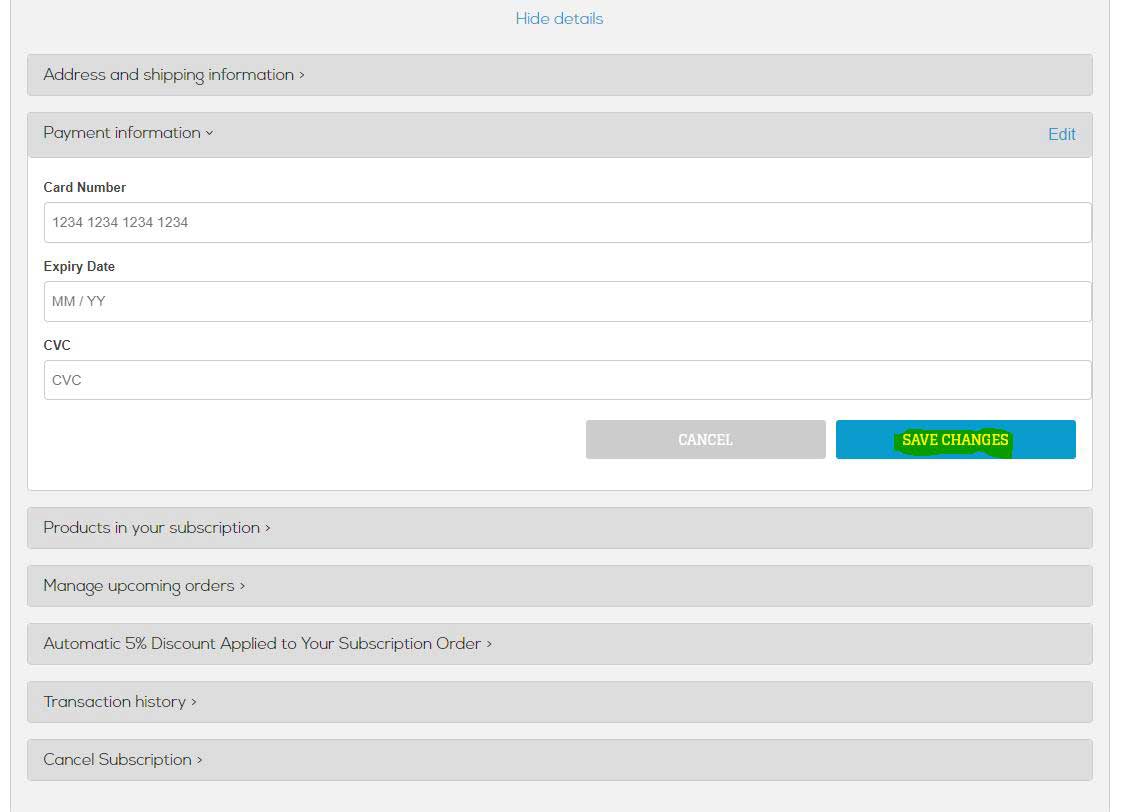The image size is (1138, 812).
Task: Select the CVC input box
Action: [x=567, y=380]
